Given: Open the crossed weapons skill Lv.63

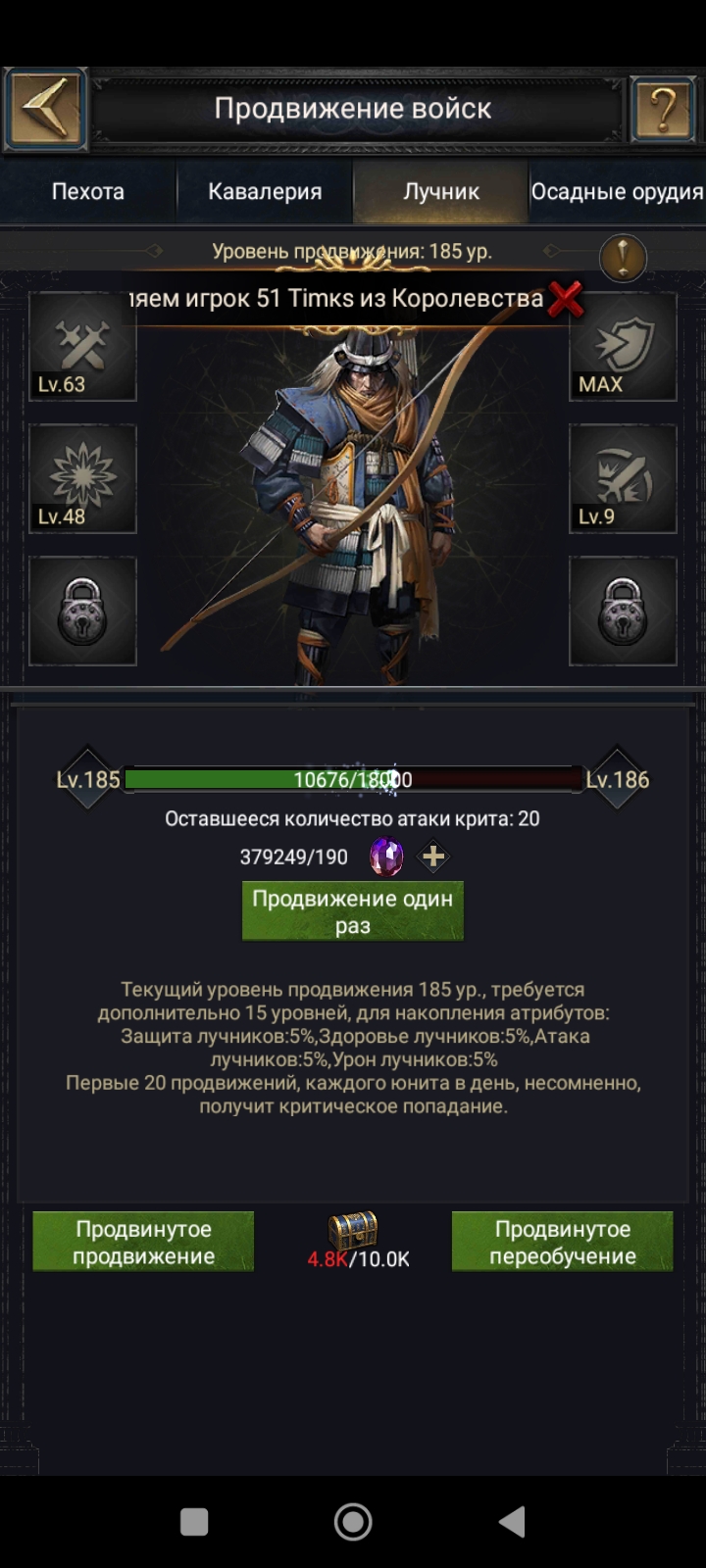Looking at the screenshot, I should [x=82, y=347].
